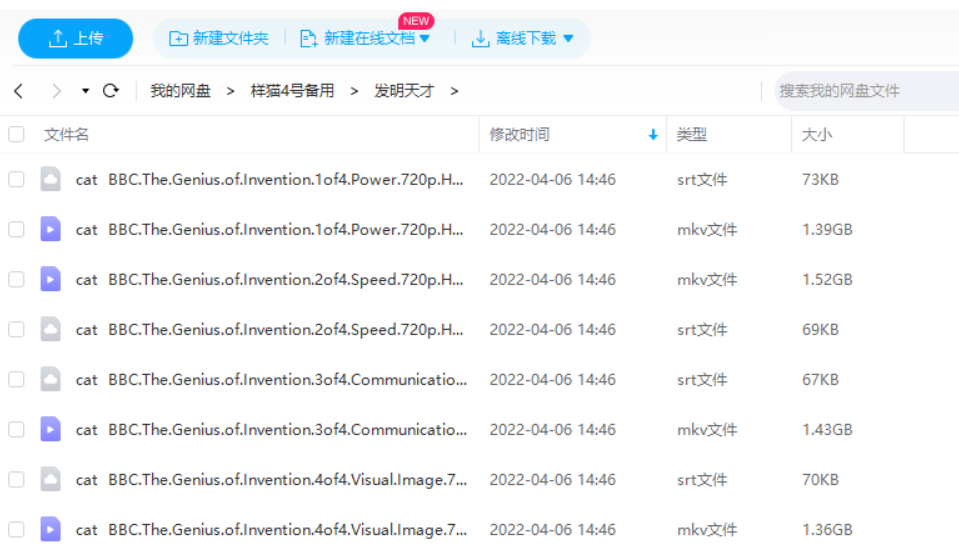Click the 上传 upload button

click(x=76, y=38)
